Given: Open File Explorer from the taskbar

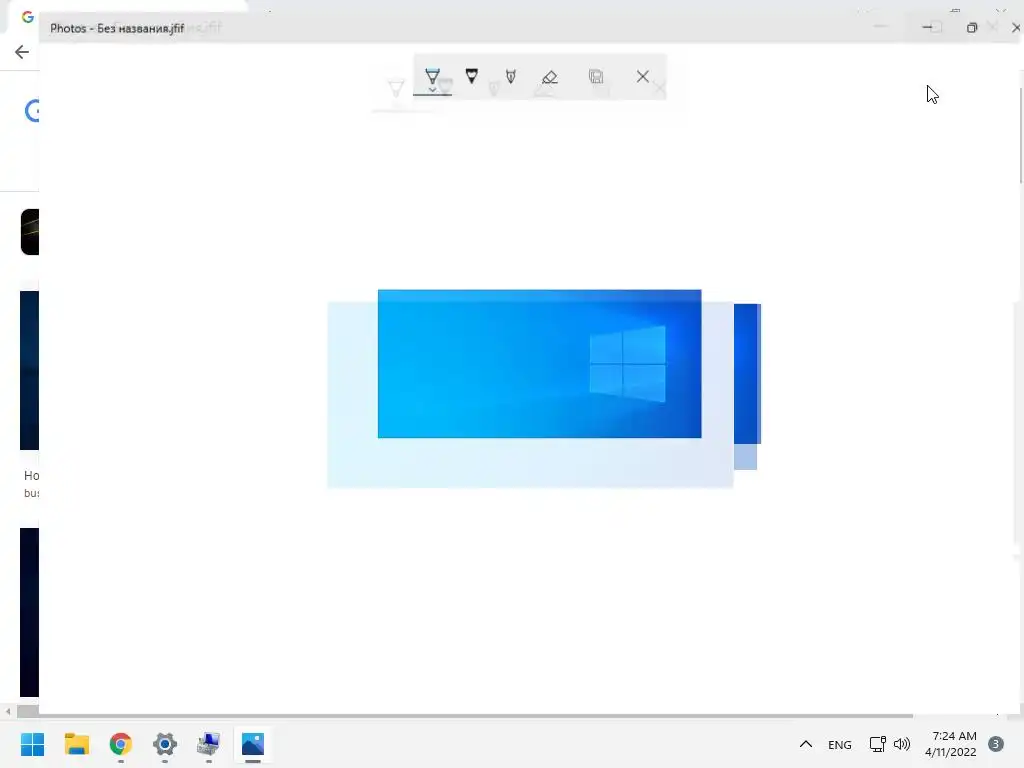Looking at the screenshot, I should coord(76,744).
